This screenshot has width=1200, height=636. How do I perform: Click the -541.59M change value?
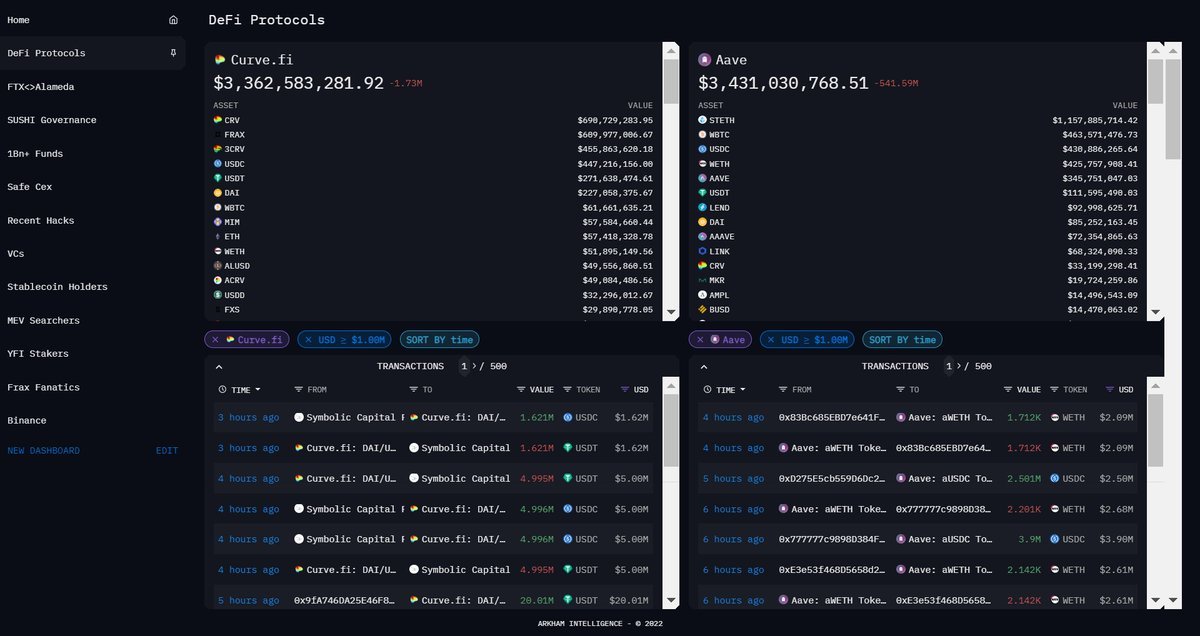click(x=896, y=84)
